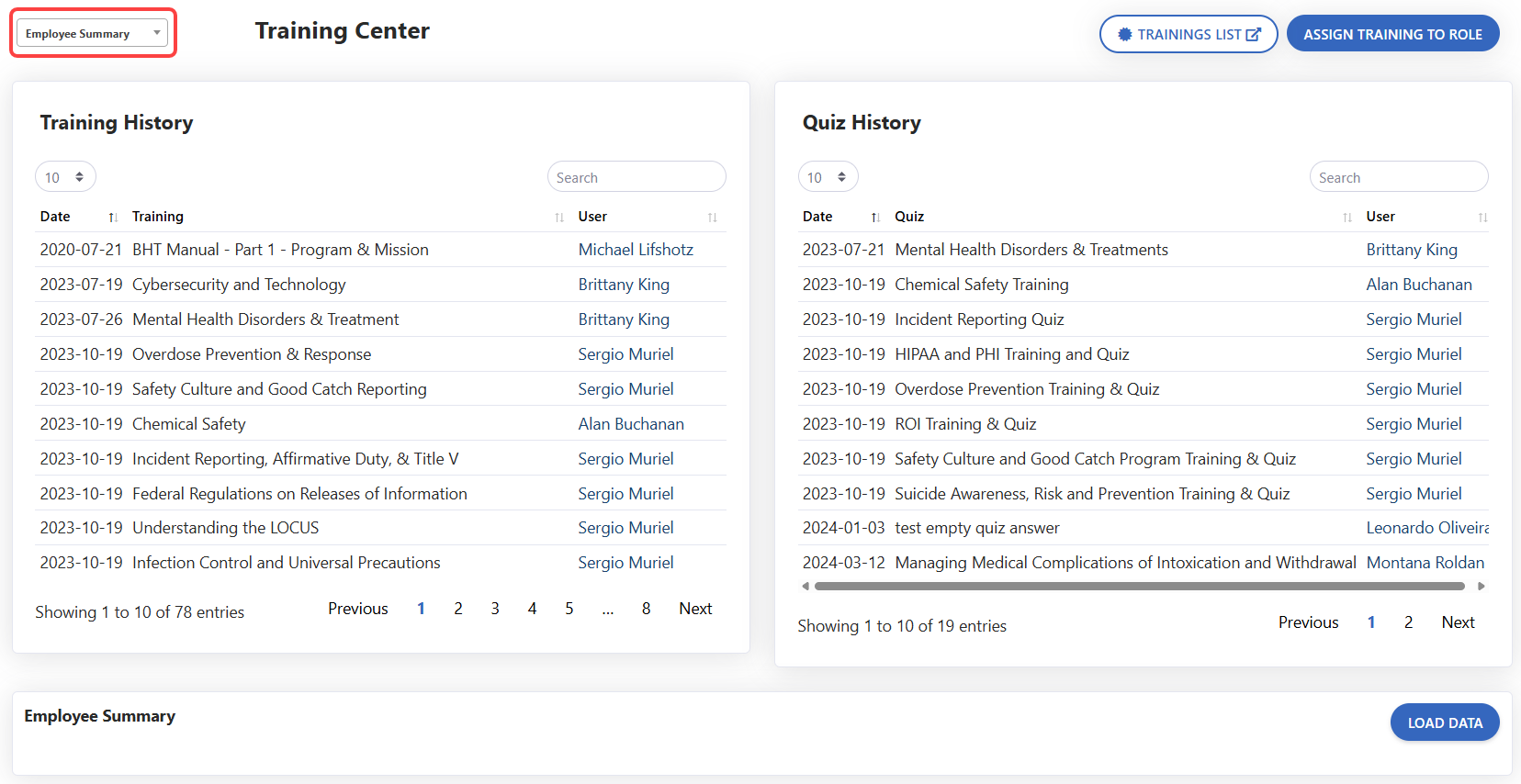Open Training History entries-per-page selector
The height and width of the screenshot is (784, 1521).
(65, 177)
